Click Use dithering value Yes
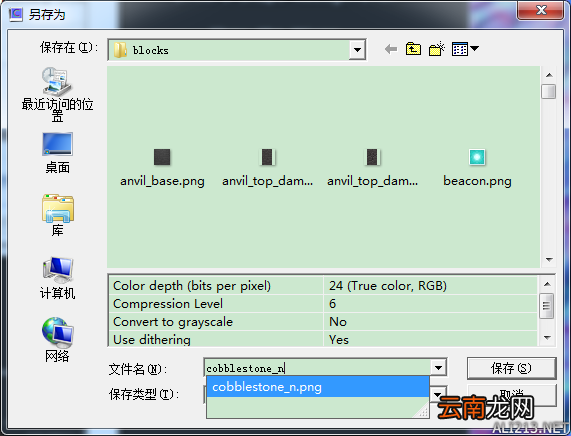Viewport: 571px width, 436px height. click(339, 339)
